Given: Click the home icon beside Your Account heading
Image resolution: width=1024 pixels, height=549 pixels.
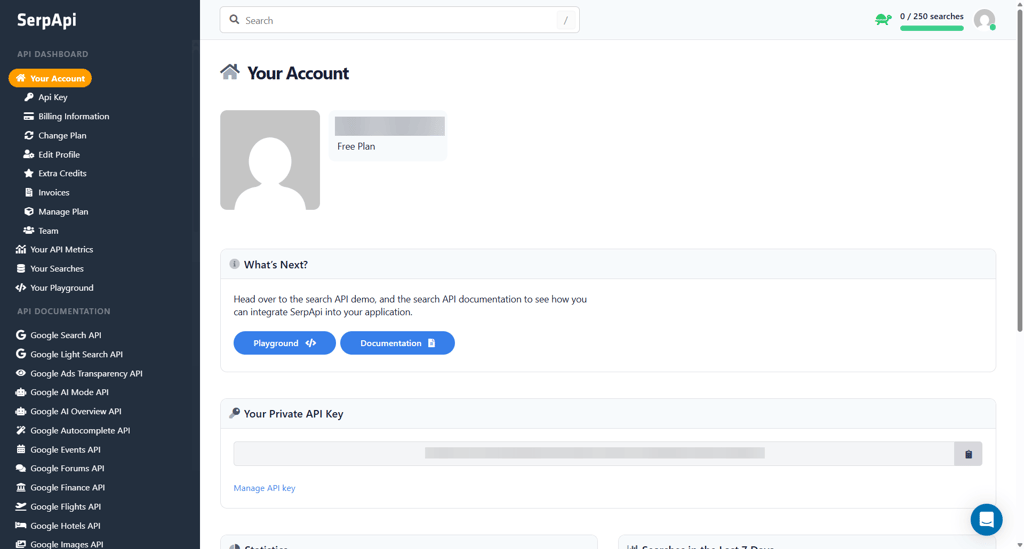Looking at the screenshot, I should point(230,72).
